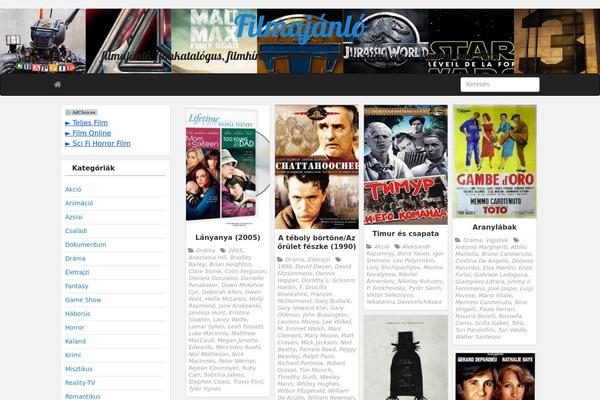Open the Fantasy category

77,286
